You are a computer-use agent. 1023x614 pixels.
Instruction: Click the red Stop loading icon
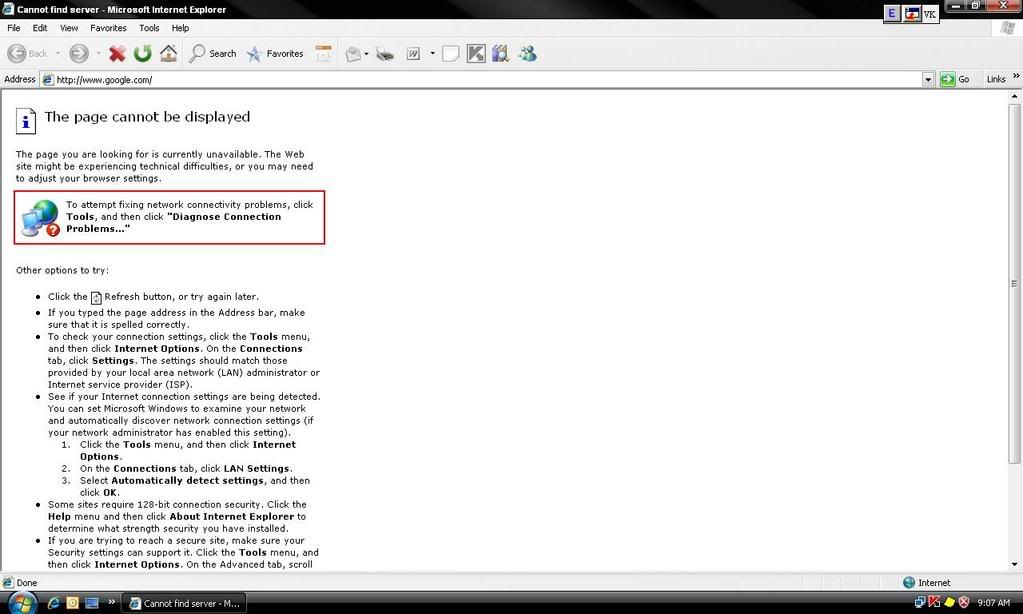point(117,54)
